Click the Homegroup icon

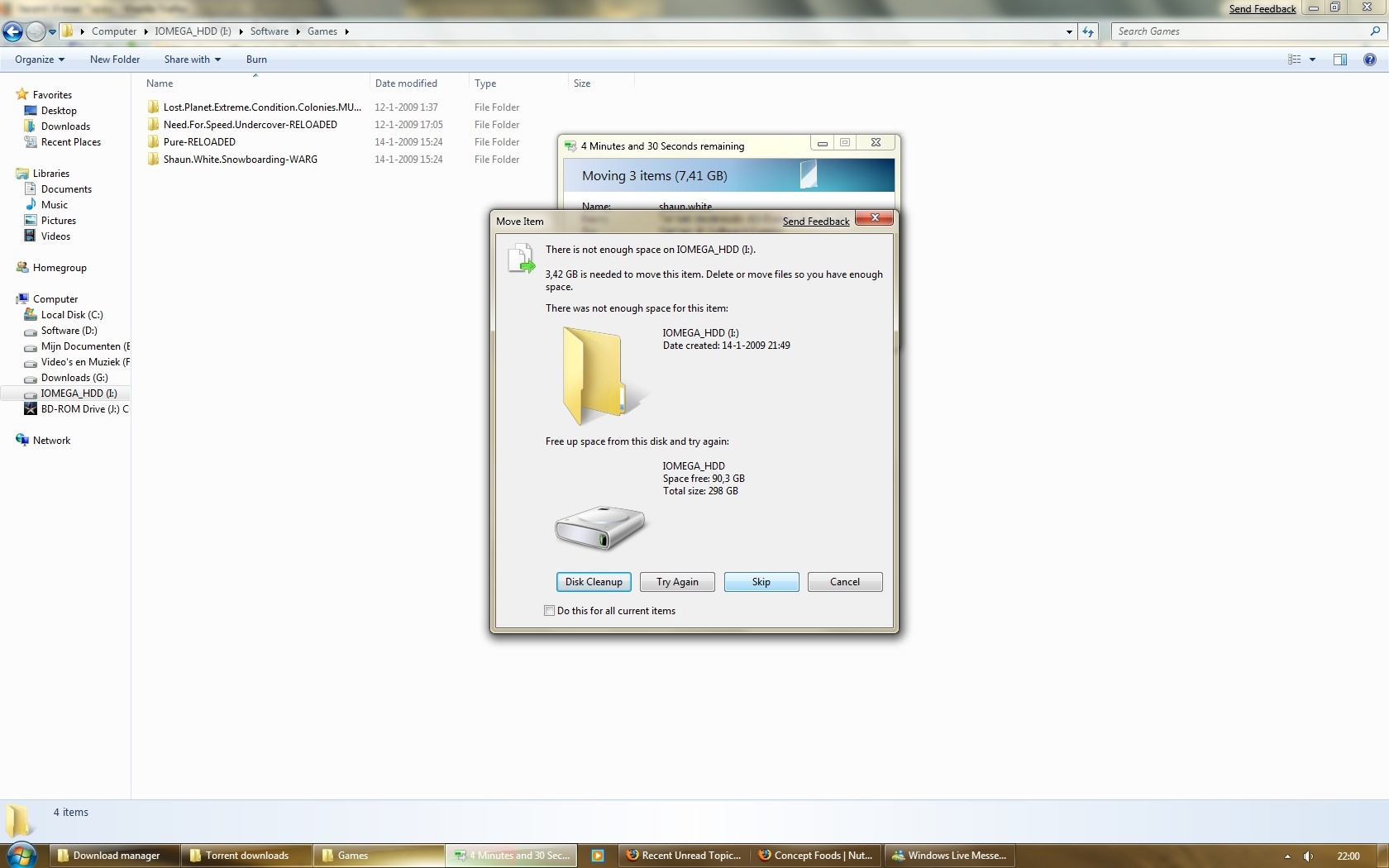tap(22, 268)
